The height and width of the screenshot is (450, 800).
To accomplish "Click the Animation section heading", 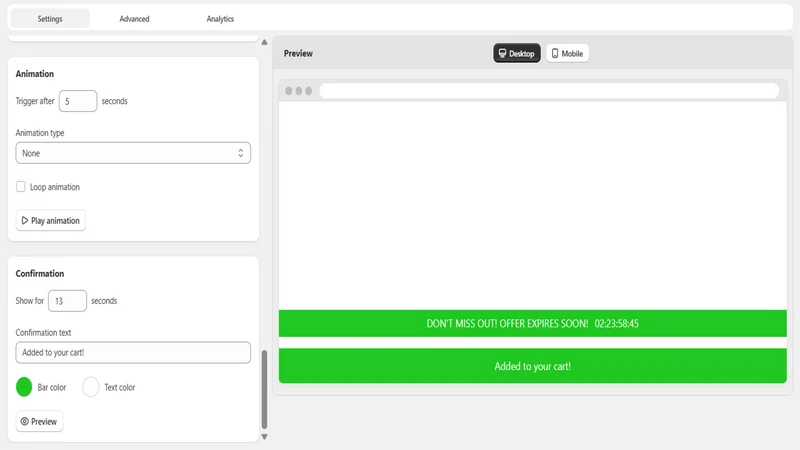I will tap(35, 74).
